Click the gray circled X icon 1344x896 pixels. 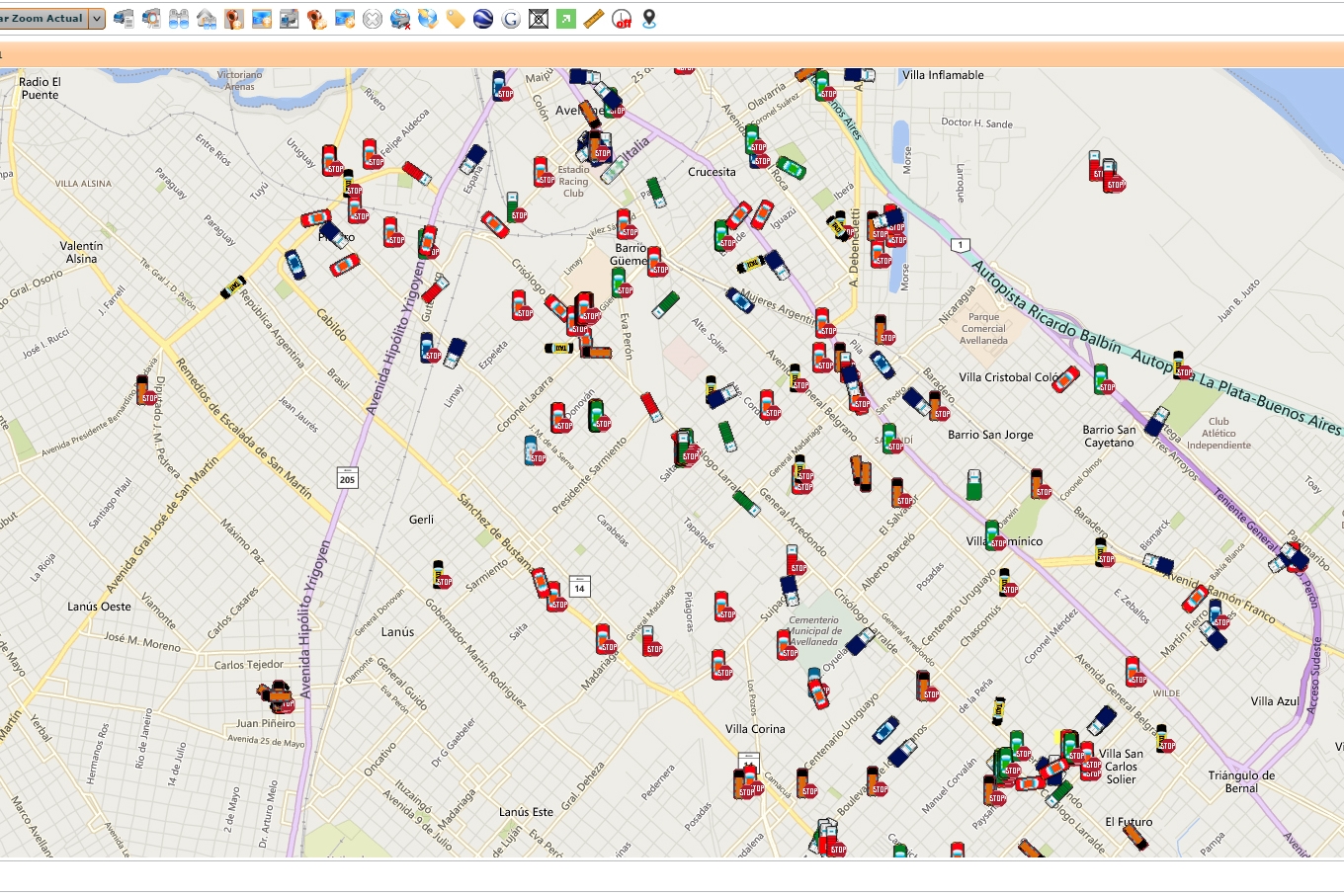click(373, 19)
